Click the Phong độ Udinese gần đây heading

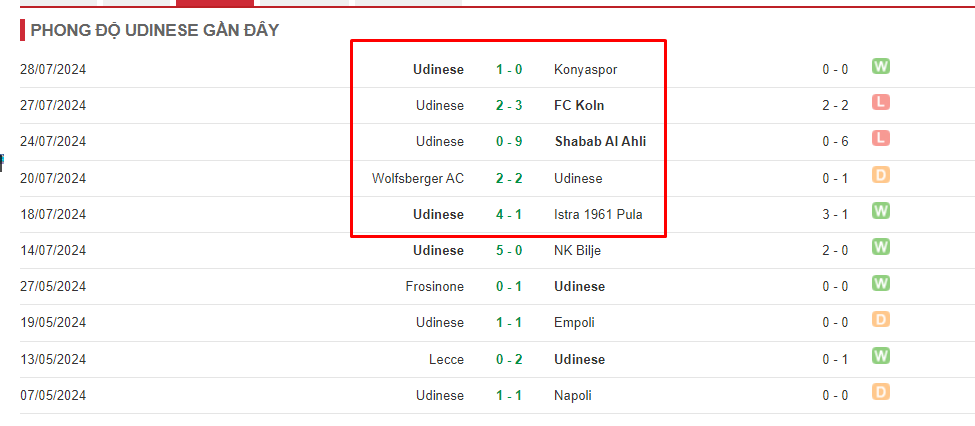pyautogui.click(x=155, y=30)
